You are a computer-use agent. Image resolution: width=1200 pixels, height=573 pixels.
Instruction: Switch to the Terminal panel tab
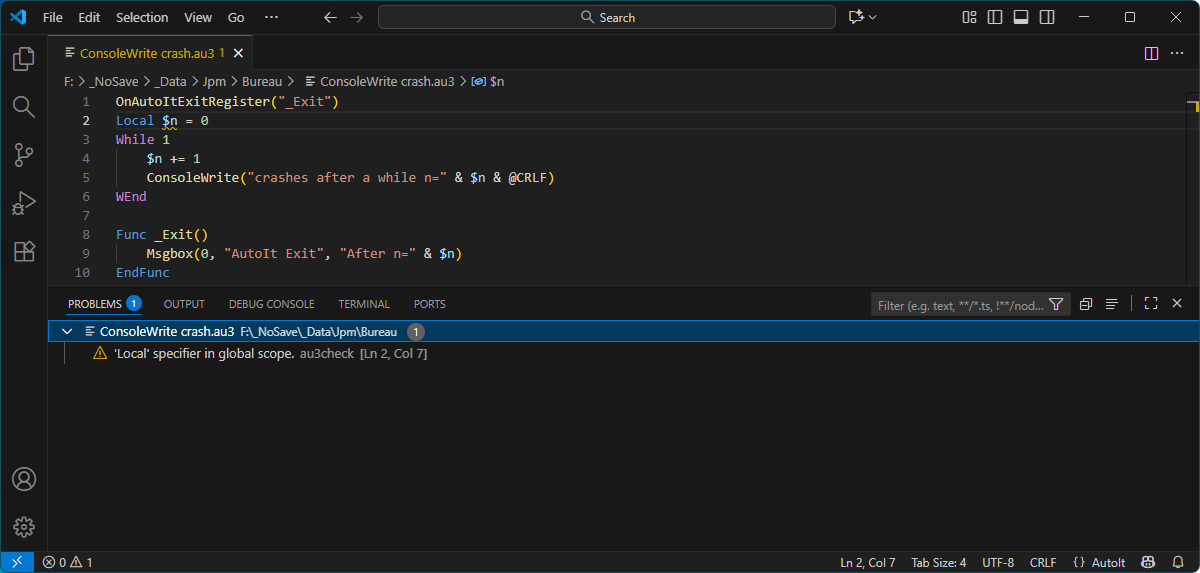tap(364, 304)
